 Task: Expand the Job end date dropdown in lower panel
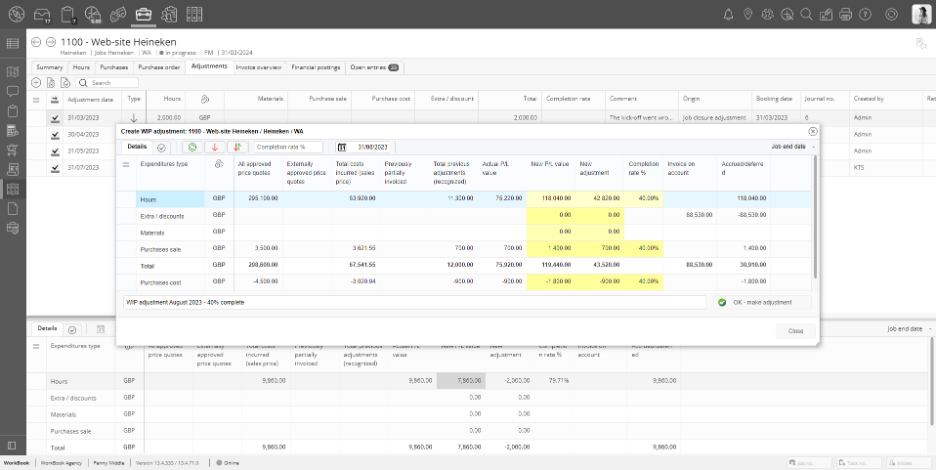pyautogui.click(x=907, y=328)
